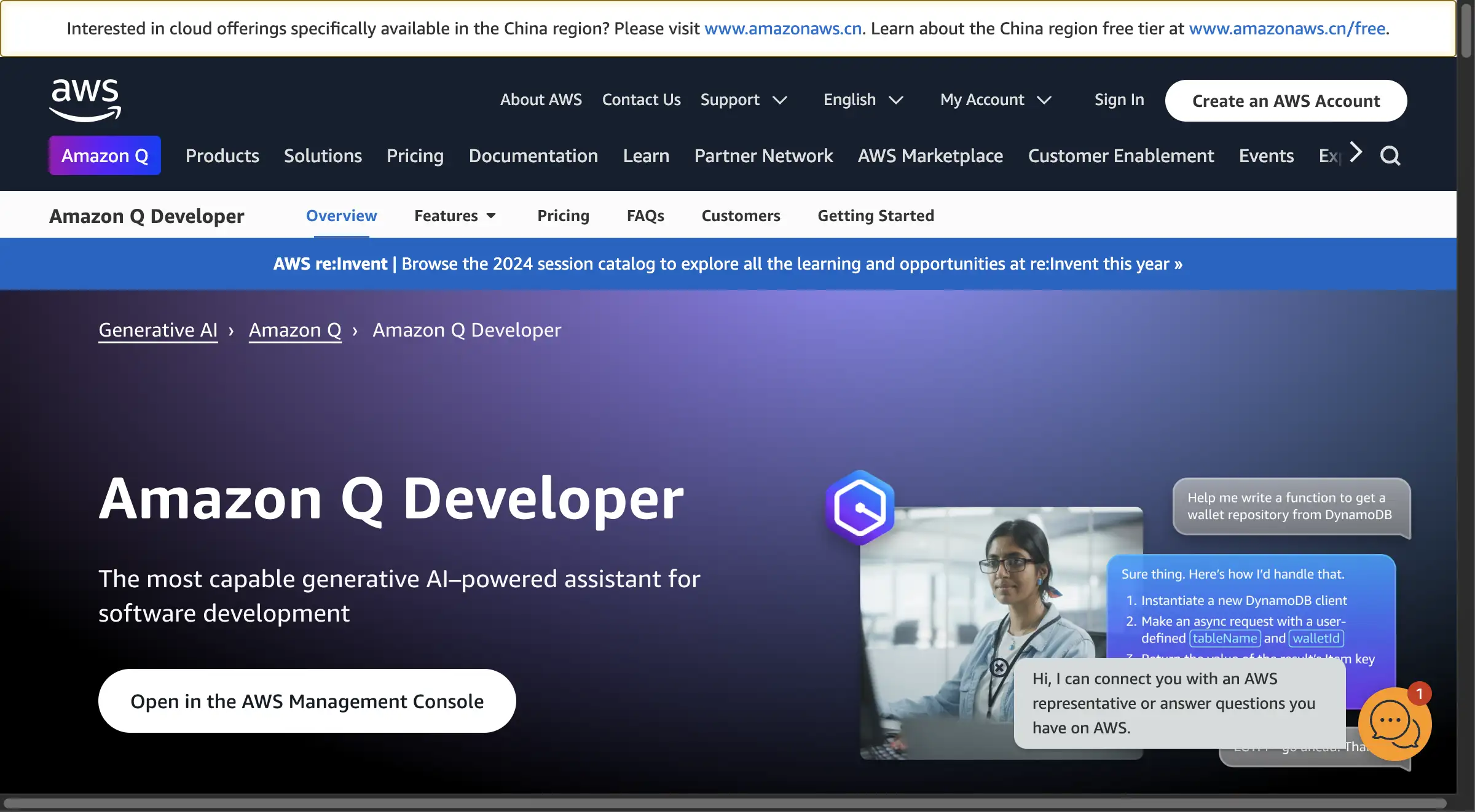
Task: Open AWS Marketplace from the navigation bar
Action: coord(930,155)
